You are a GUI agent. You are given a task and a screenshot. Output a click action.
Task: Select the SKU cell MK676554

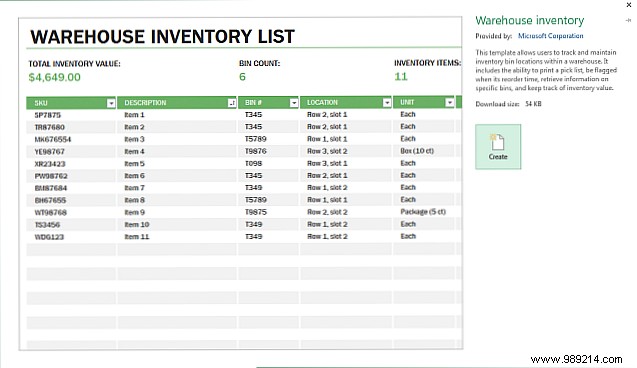pyautogui.click(x=53, y=139)
